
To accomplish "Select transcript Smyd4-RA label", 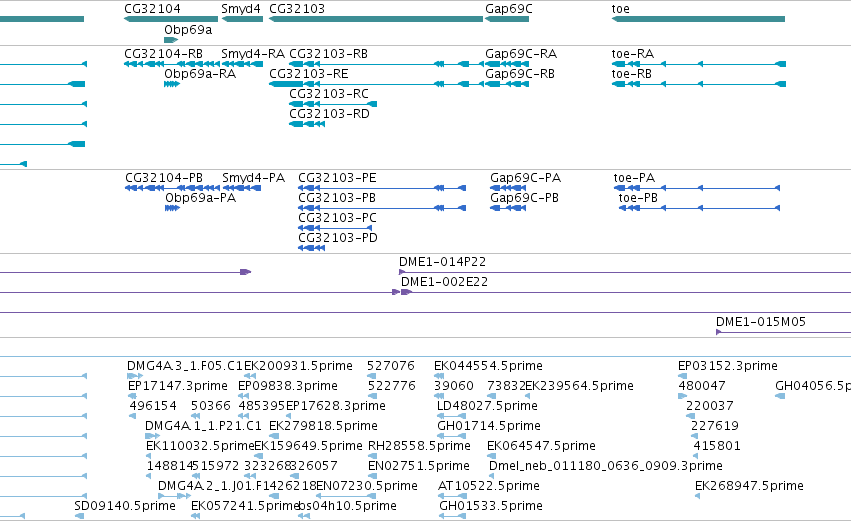I will coord(253,54).
